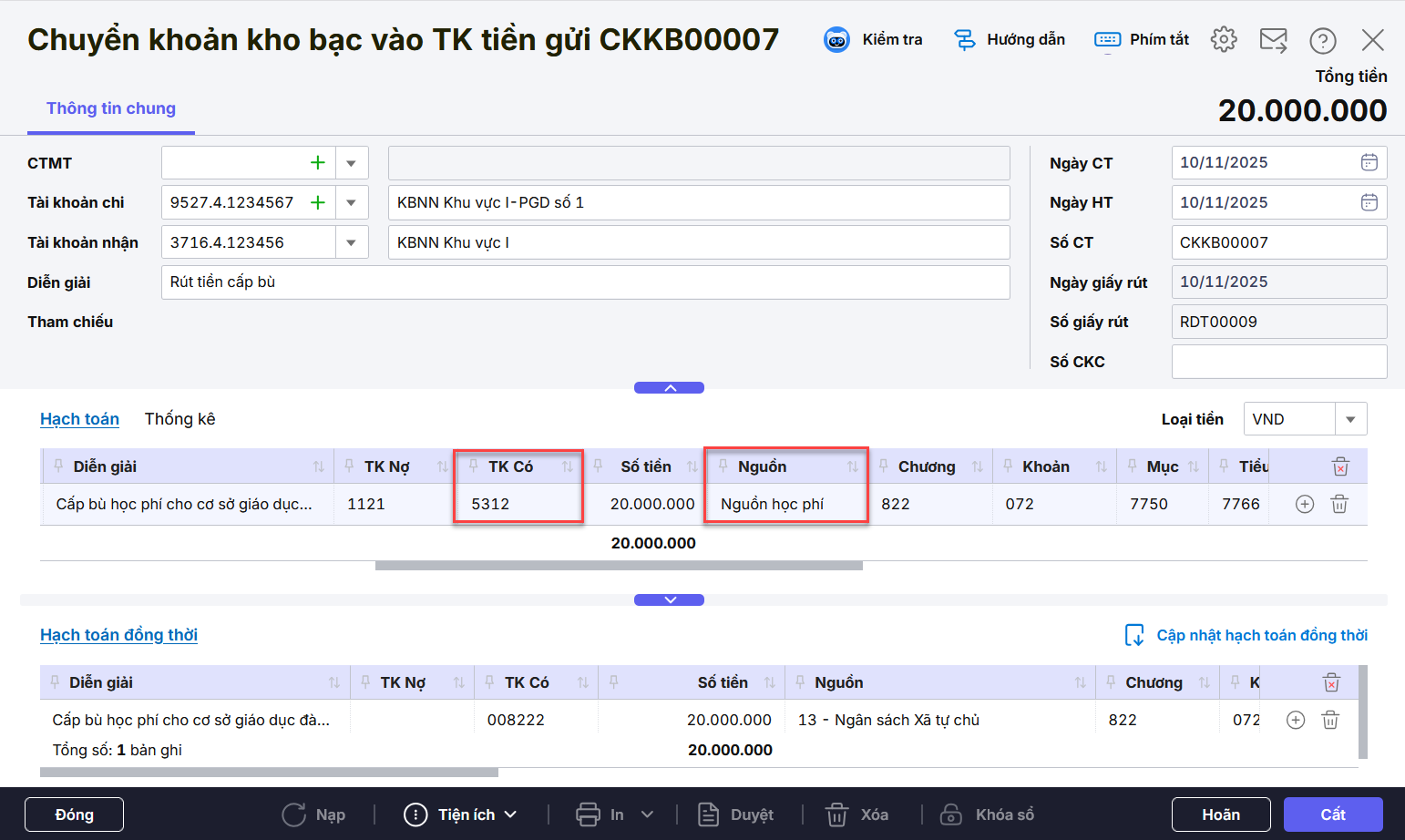Add new Tài khoản chi with plus icon
1405x840 pixels.
pyautogui.click(x=318, y=202)
